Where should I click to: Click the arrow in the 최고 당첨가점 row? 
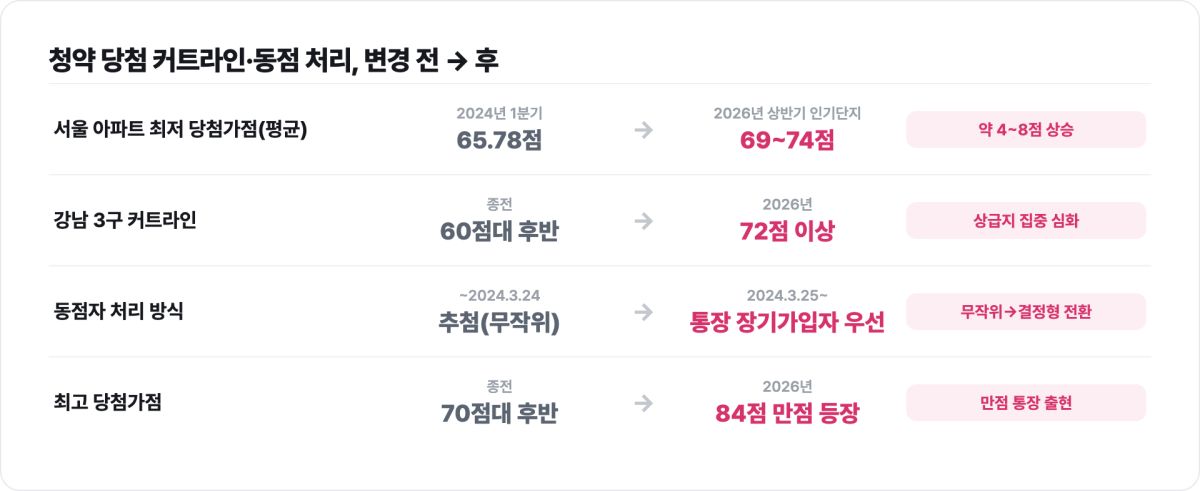pos(644,403)
